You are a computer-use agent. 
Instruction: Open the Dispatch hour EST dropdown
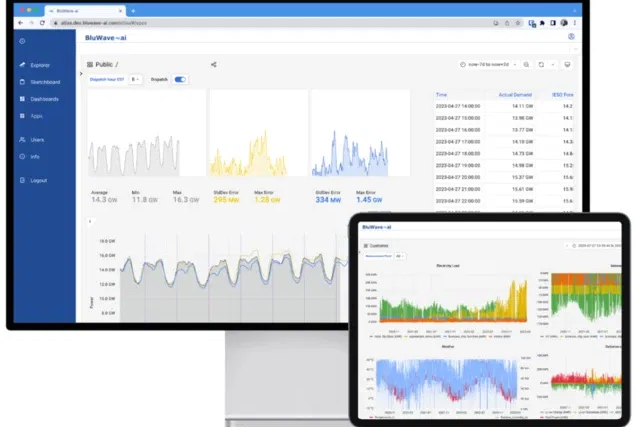click(135, 79)
